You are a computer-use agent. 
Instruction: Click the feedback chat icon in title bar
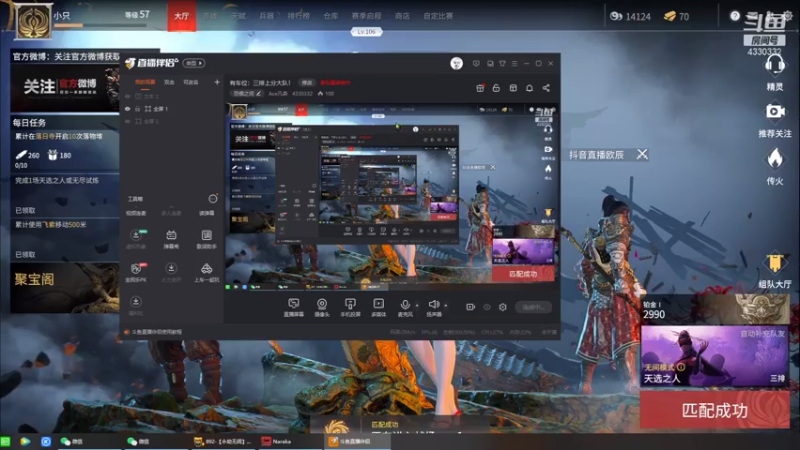tap(476, 64)
